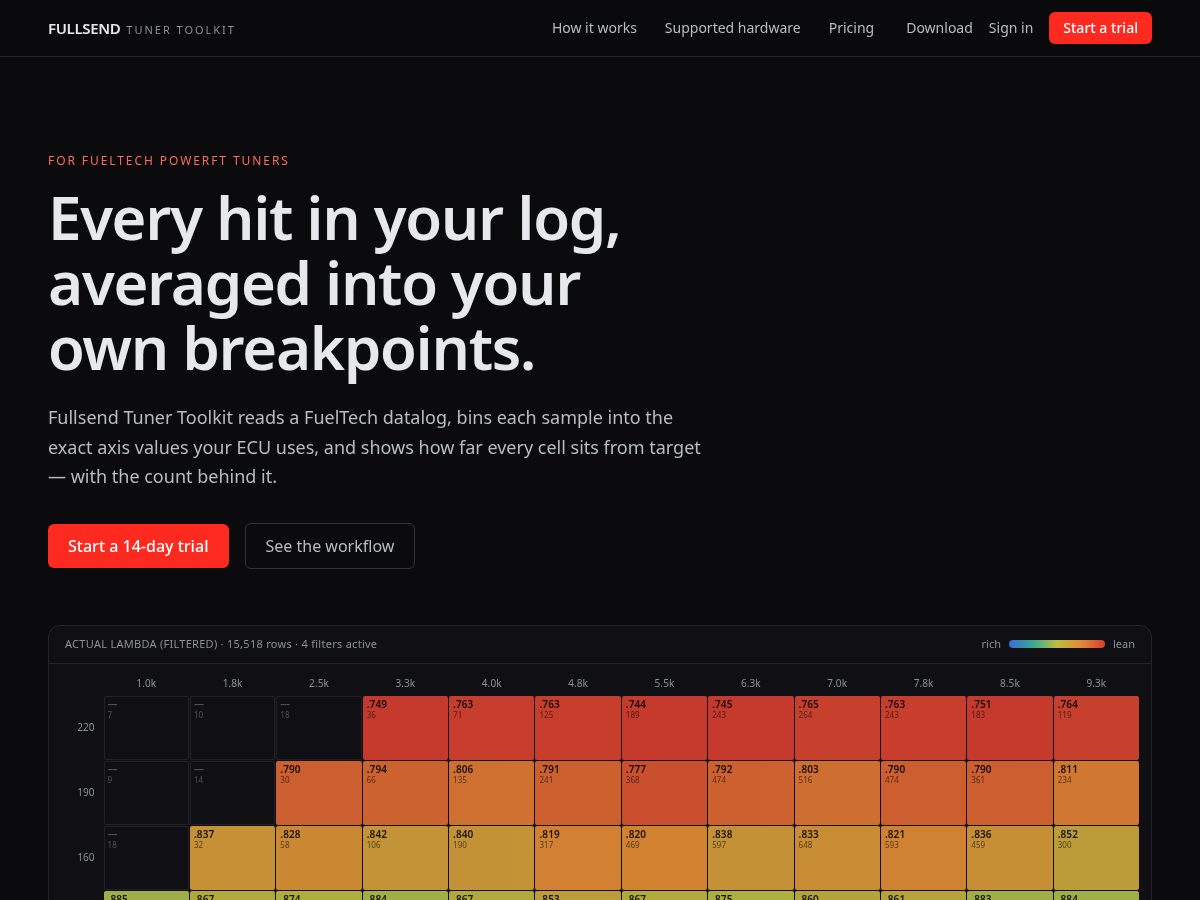Select the 4.0k RPM column header
This screenshot has width=1200, height=900.
[492, 683]
